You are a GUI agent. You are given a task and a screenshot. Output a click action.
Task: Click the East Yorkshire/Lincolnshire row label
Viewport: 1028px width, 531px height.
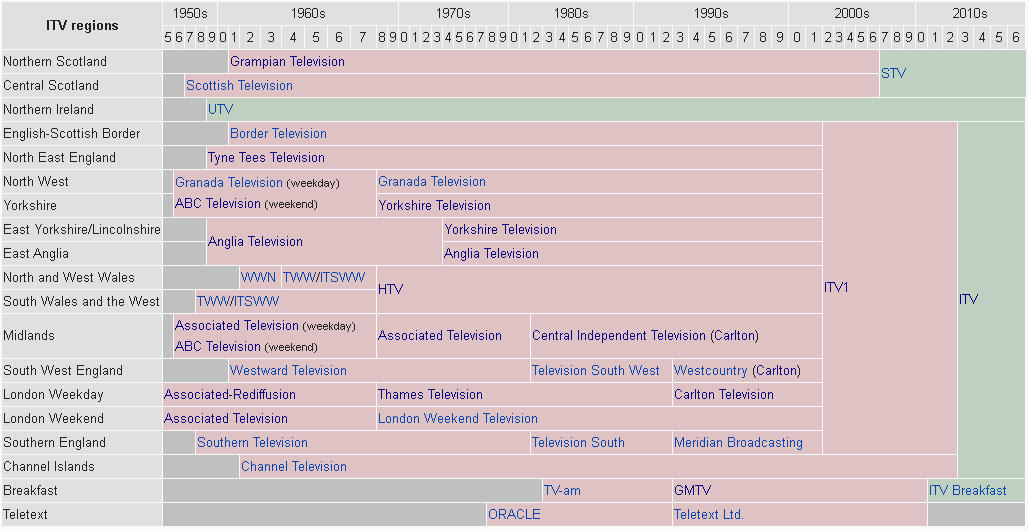(x=82, y=229)
